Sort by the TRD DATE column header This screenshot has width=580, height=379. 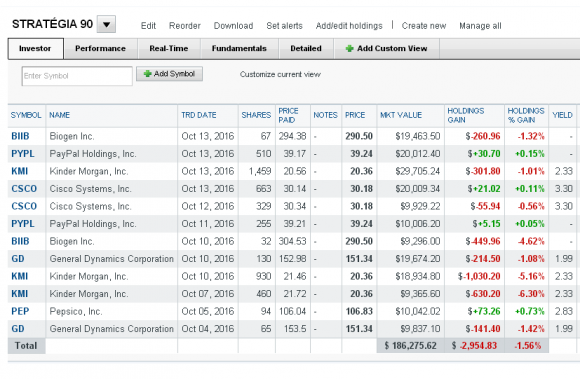pyautogui.click(x=199, y=115)
